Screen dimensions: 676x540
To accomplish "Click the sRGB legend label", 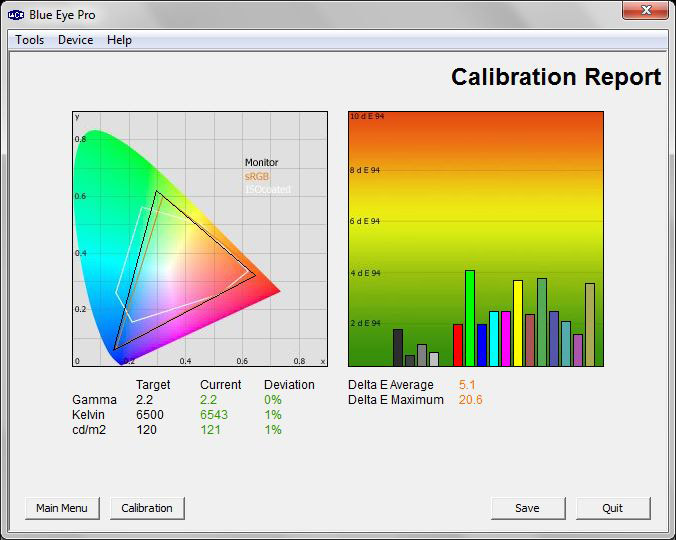I will coord(257,176).
